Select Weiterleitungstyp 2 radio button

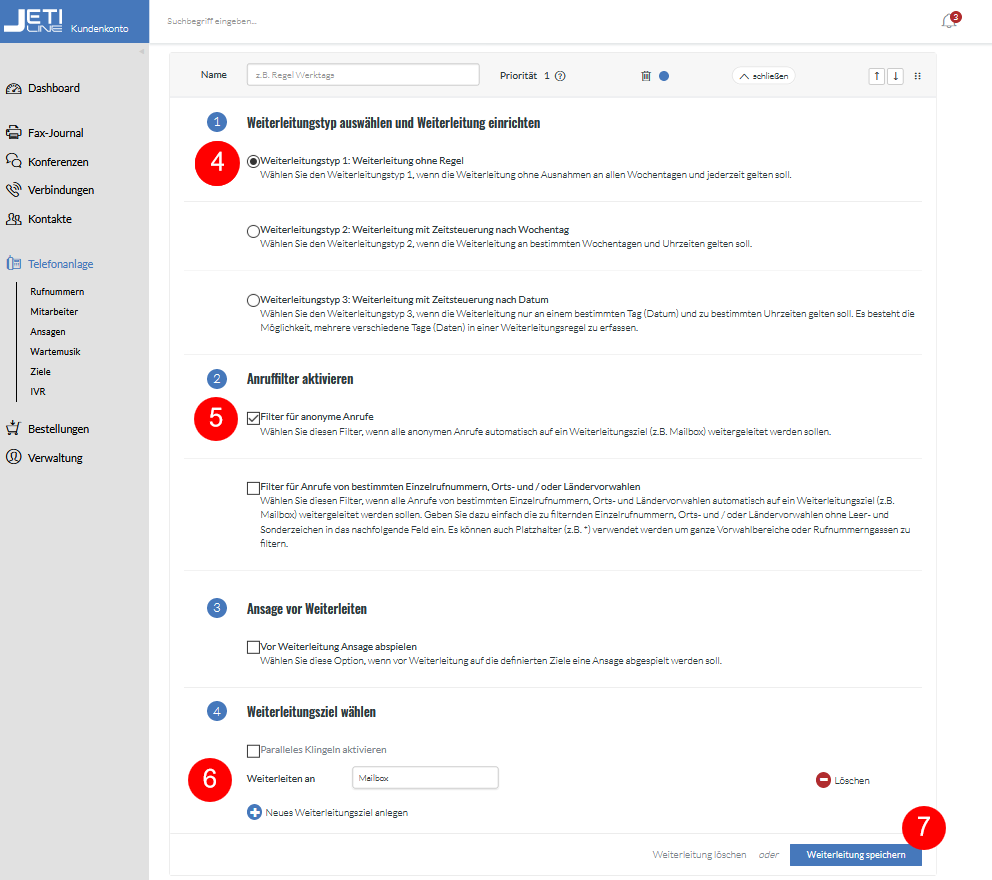pos(253,231)
